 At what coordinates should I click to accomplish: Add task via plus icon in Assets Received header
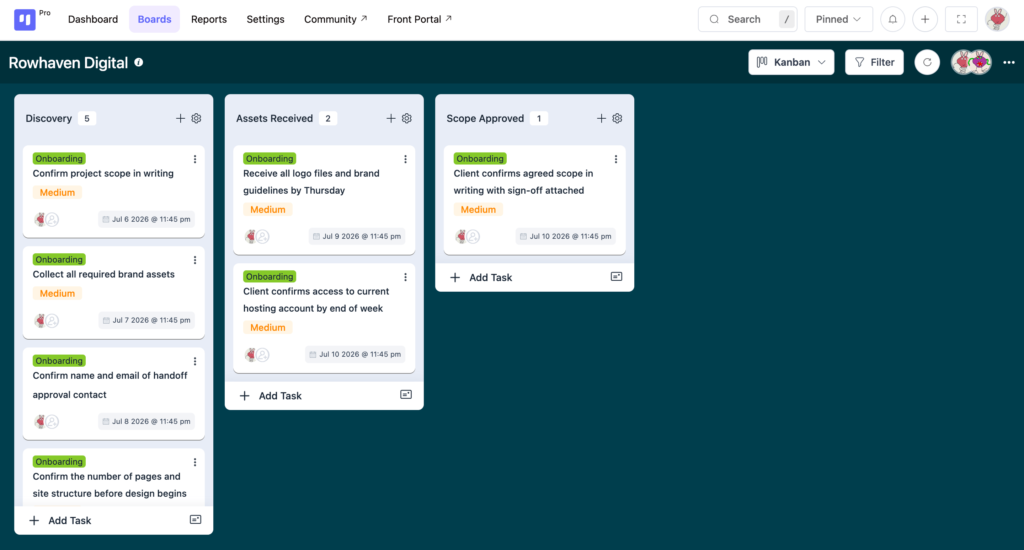pyautogui.click(x=391, y=118)
